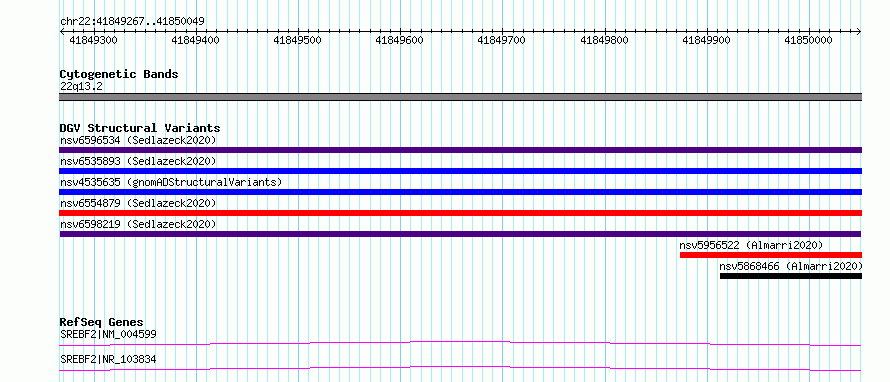890x382 pixels.
Task: Click ruler coordinate 41849800
Action: [604, 40]
